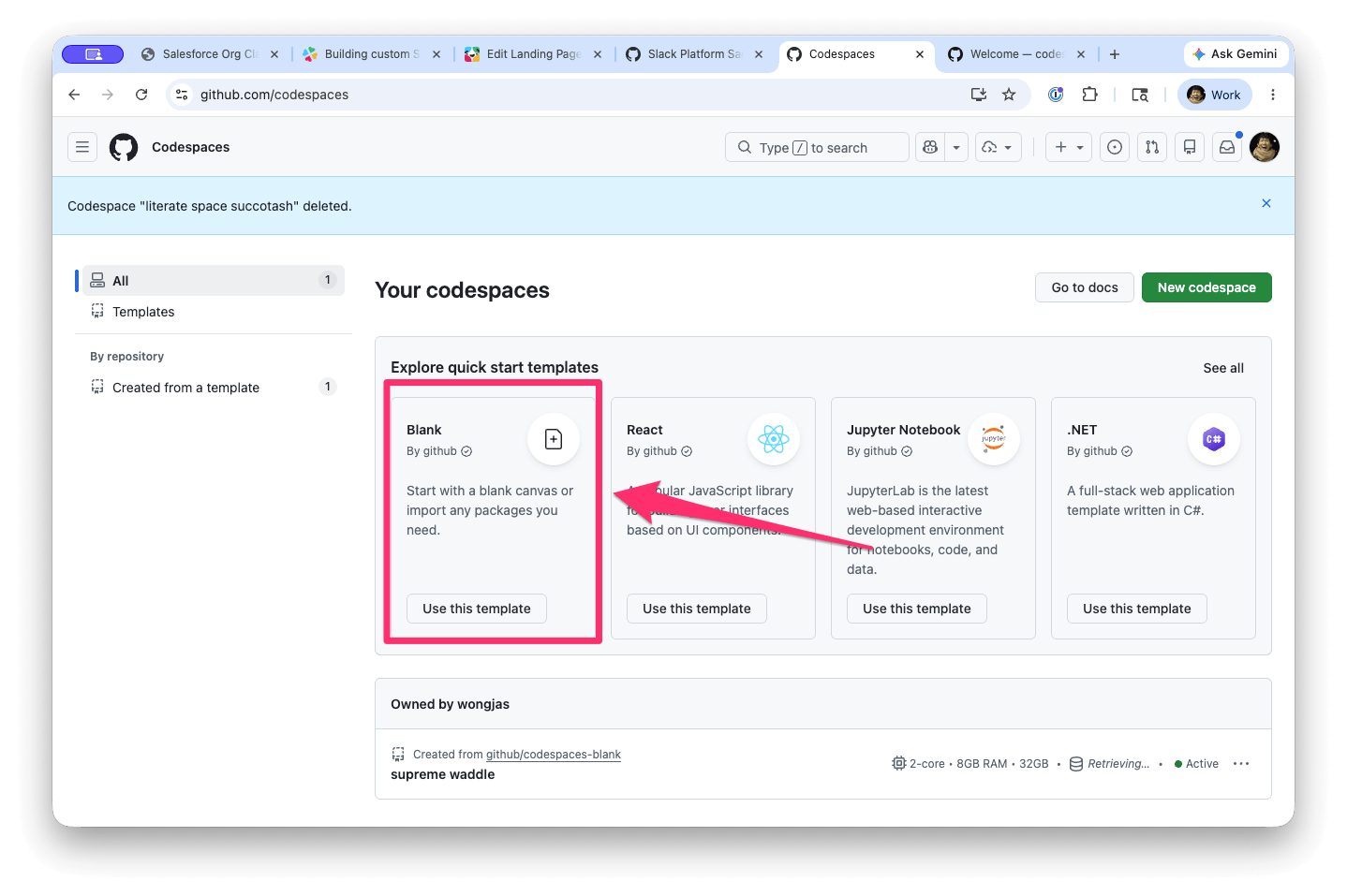Viewport: 1347px width, 896px height.
Task: Open the notifications inbox icon
Action: point(1227,147)
